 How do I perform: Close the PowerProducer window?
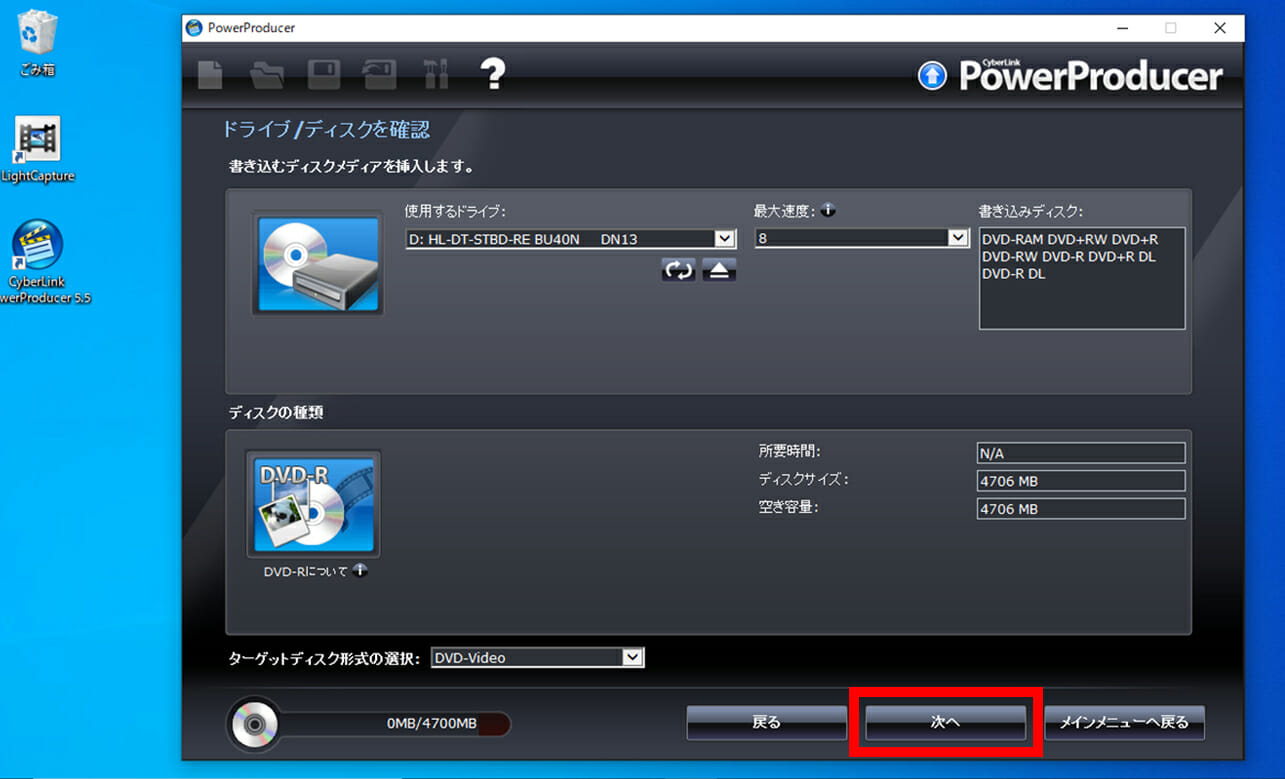click(x=1219, y=28)
